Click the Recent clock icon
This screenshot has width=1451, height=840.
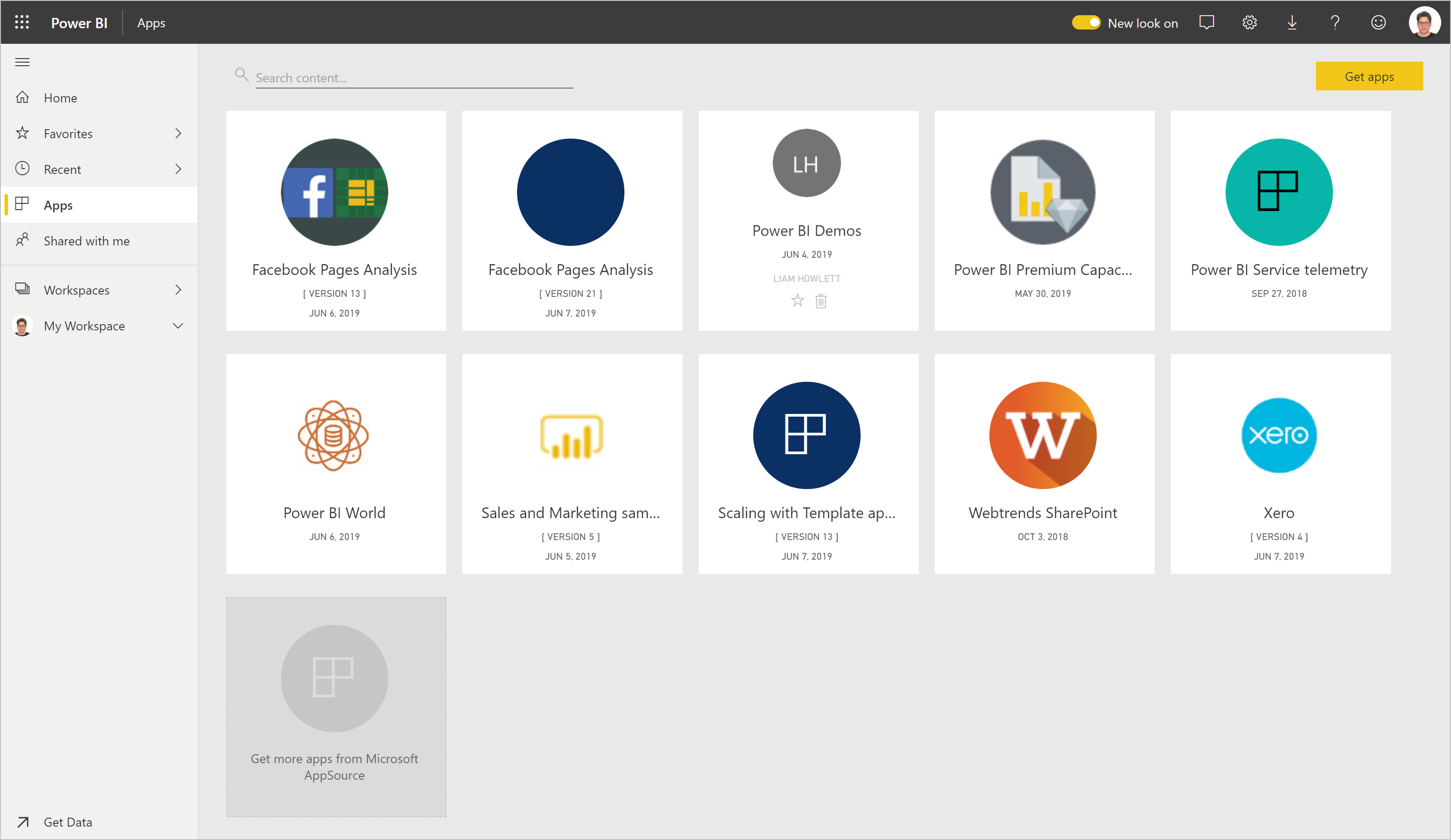(22, 169)
